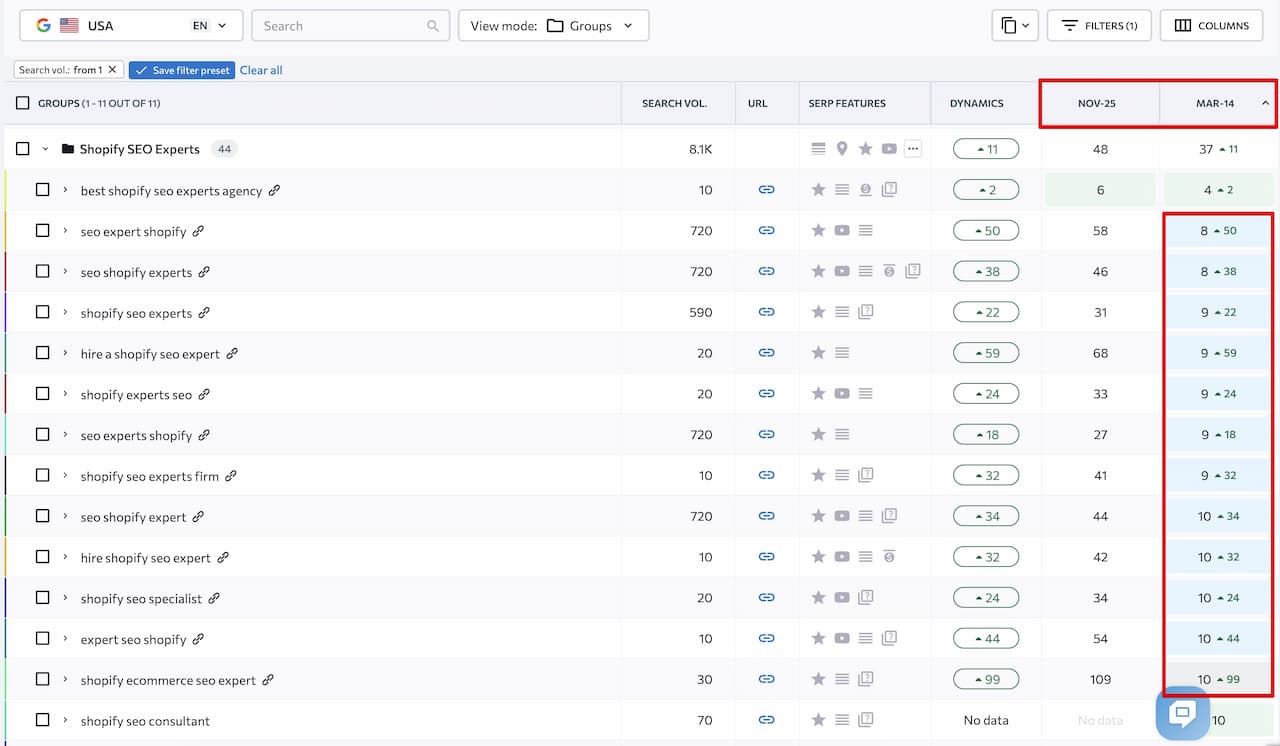The width and height of the screenshot is (1280, 746).
Task: Click the SERP FEATURES column header
Action: pos(847,103)
